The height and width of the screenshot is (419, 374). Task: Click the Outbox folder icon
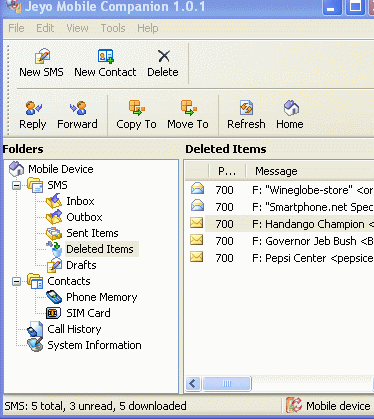coord(54,217)
